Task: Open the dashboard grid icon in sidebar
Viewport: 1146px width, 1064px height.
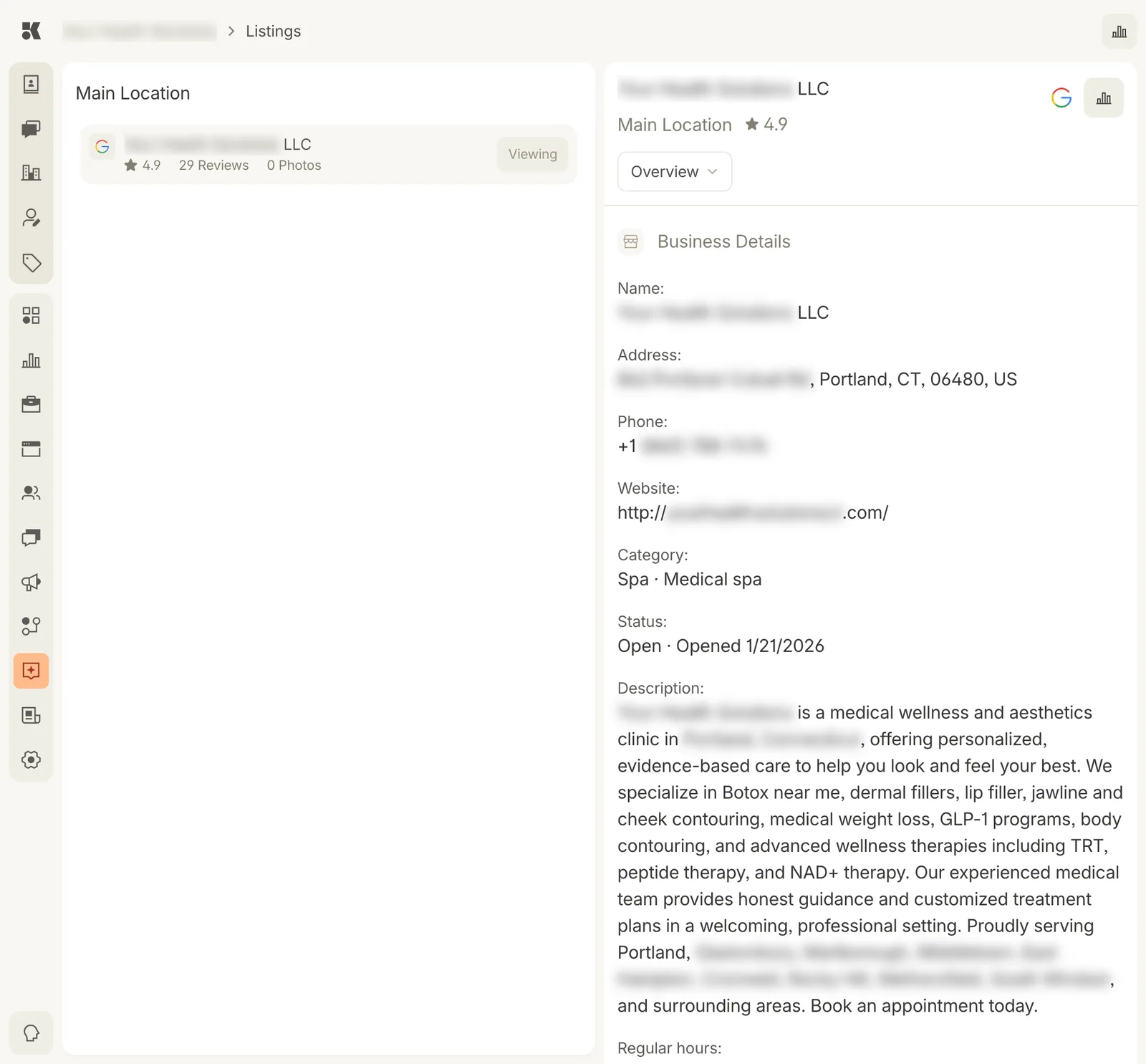Action: point(31,315)
